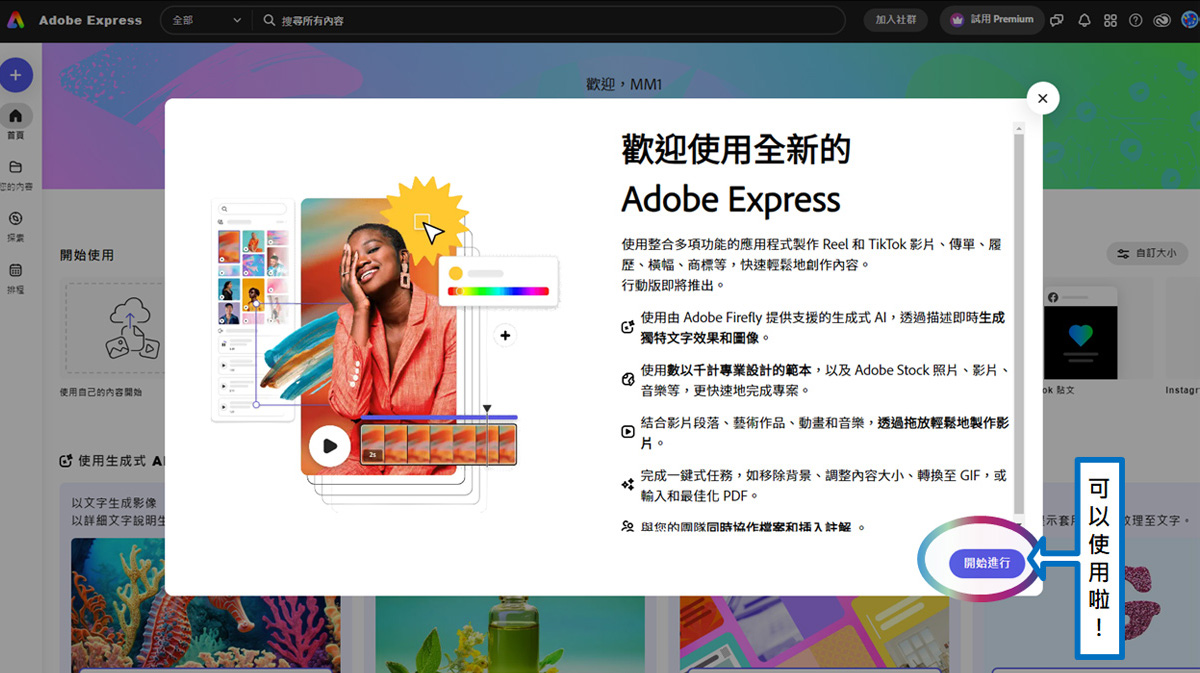Click the templates feature icon

click(628, 379)
